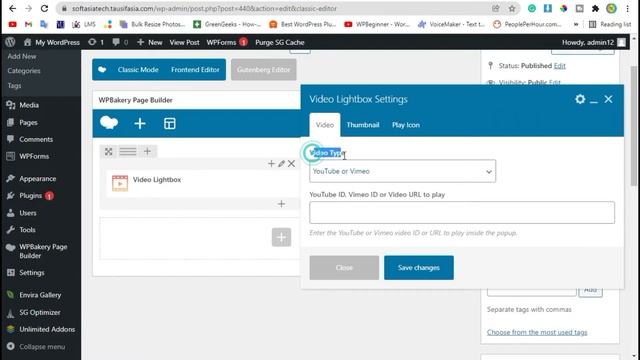Go back in browser history

point(12,8)
